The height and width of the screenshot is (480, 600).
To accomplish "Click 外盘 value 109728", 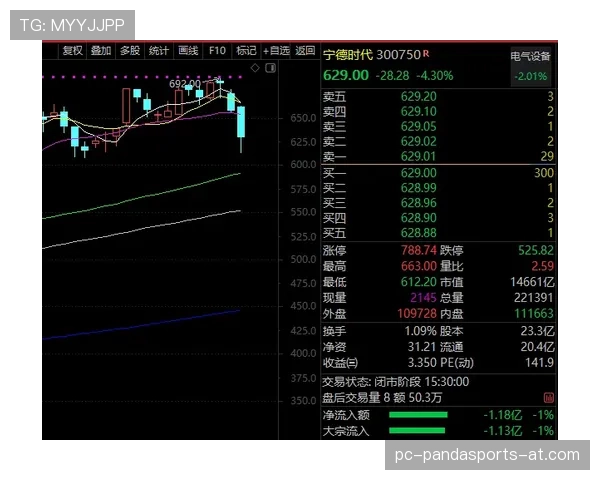I will pos(417,313).
